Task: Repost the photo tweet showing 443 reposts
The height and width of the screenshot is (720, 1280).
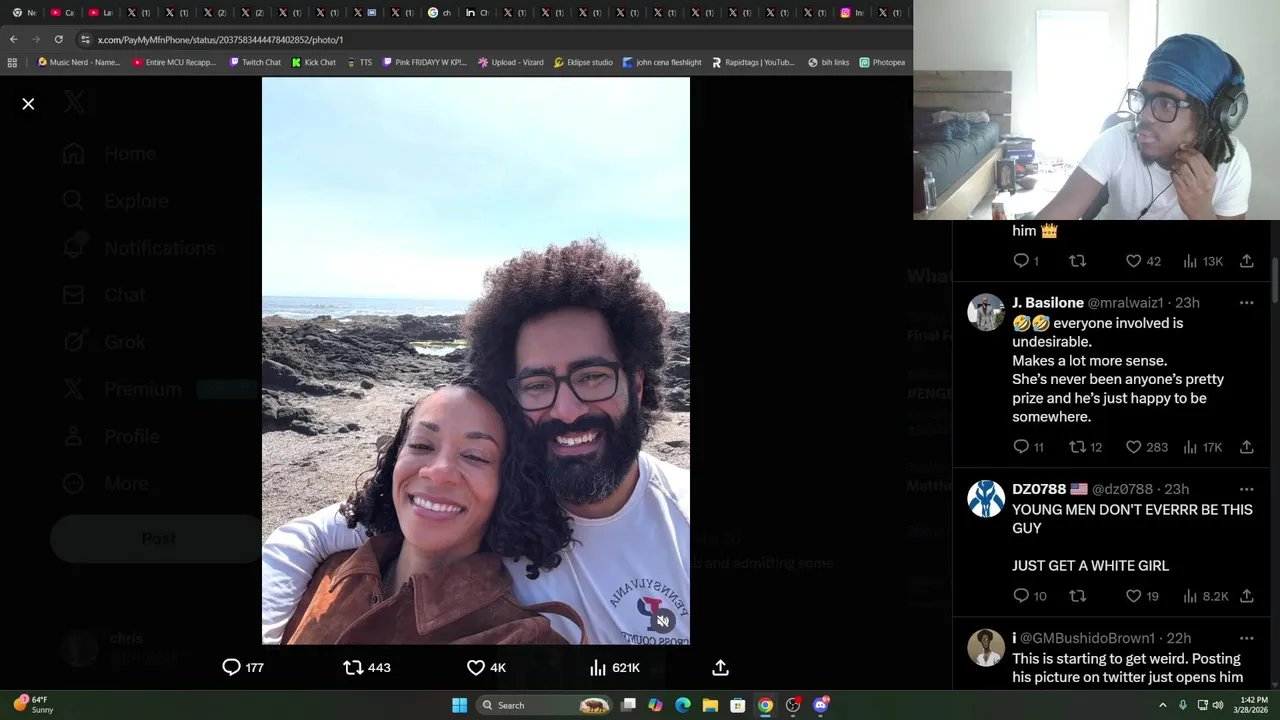Action: coord(366,668)
